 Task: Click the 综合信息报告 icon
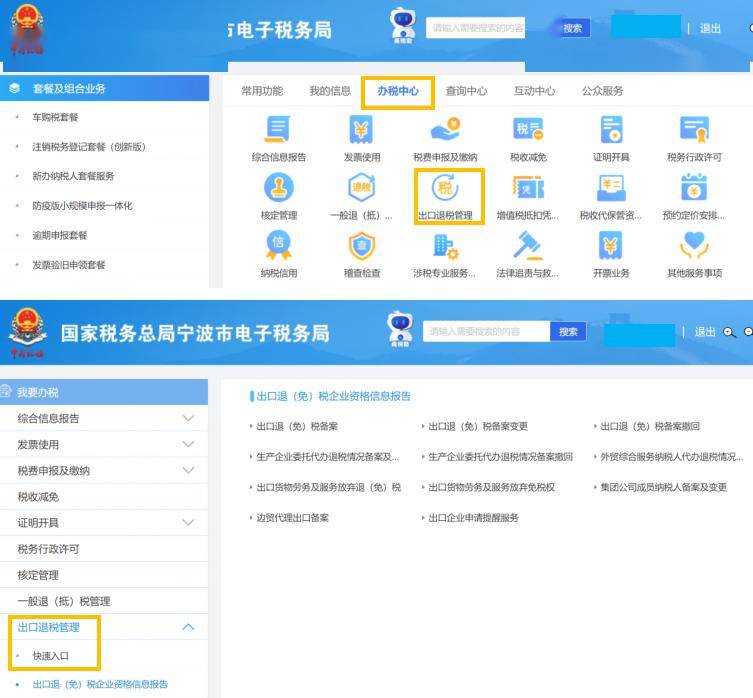tap(279, 130)
